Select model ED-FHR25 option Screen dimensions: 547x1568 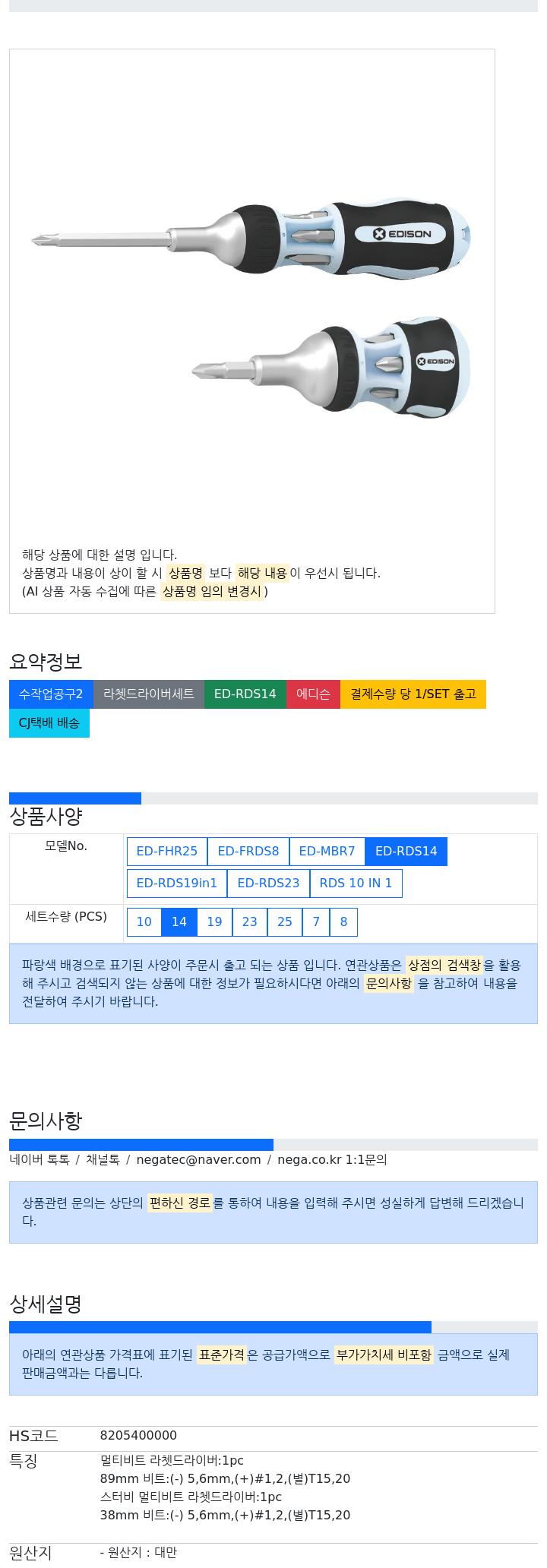click(x=167, y=852)
